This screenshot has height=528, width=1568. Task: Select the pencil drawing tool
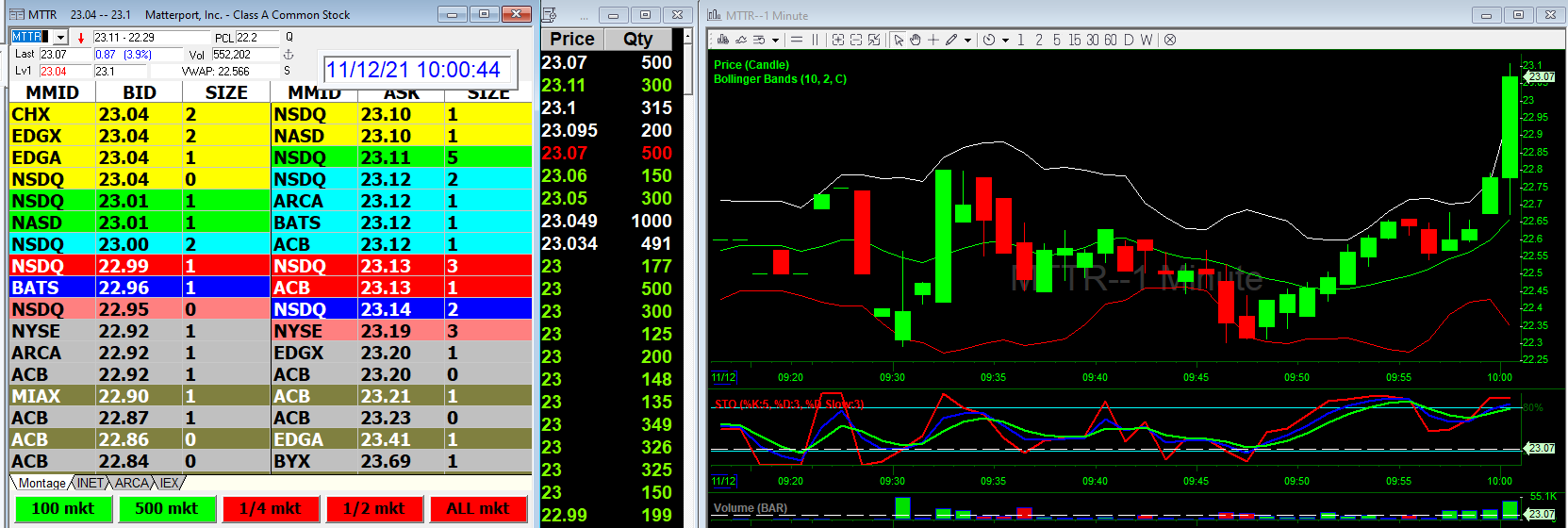951,40
